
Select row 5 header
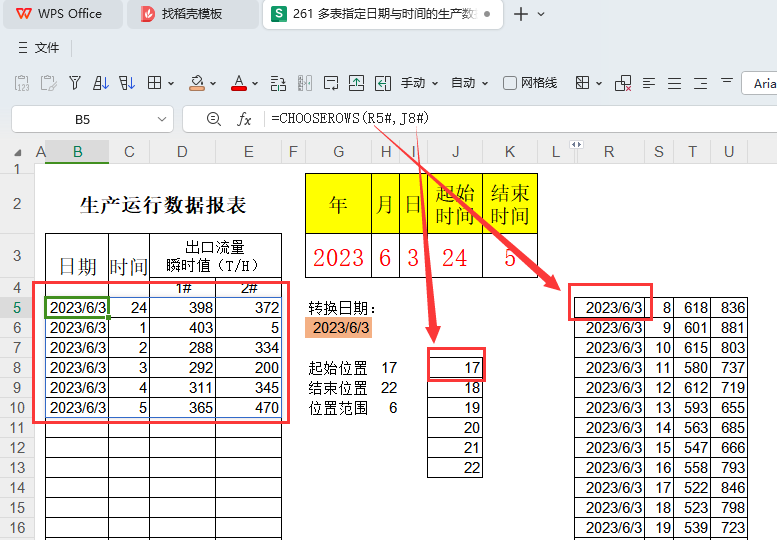click(17, 308)
